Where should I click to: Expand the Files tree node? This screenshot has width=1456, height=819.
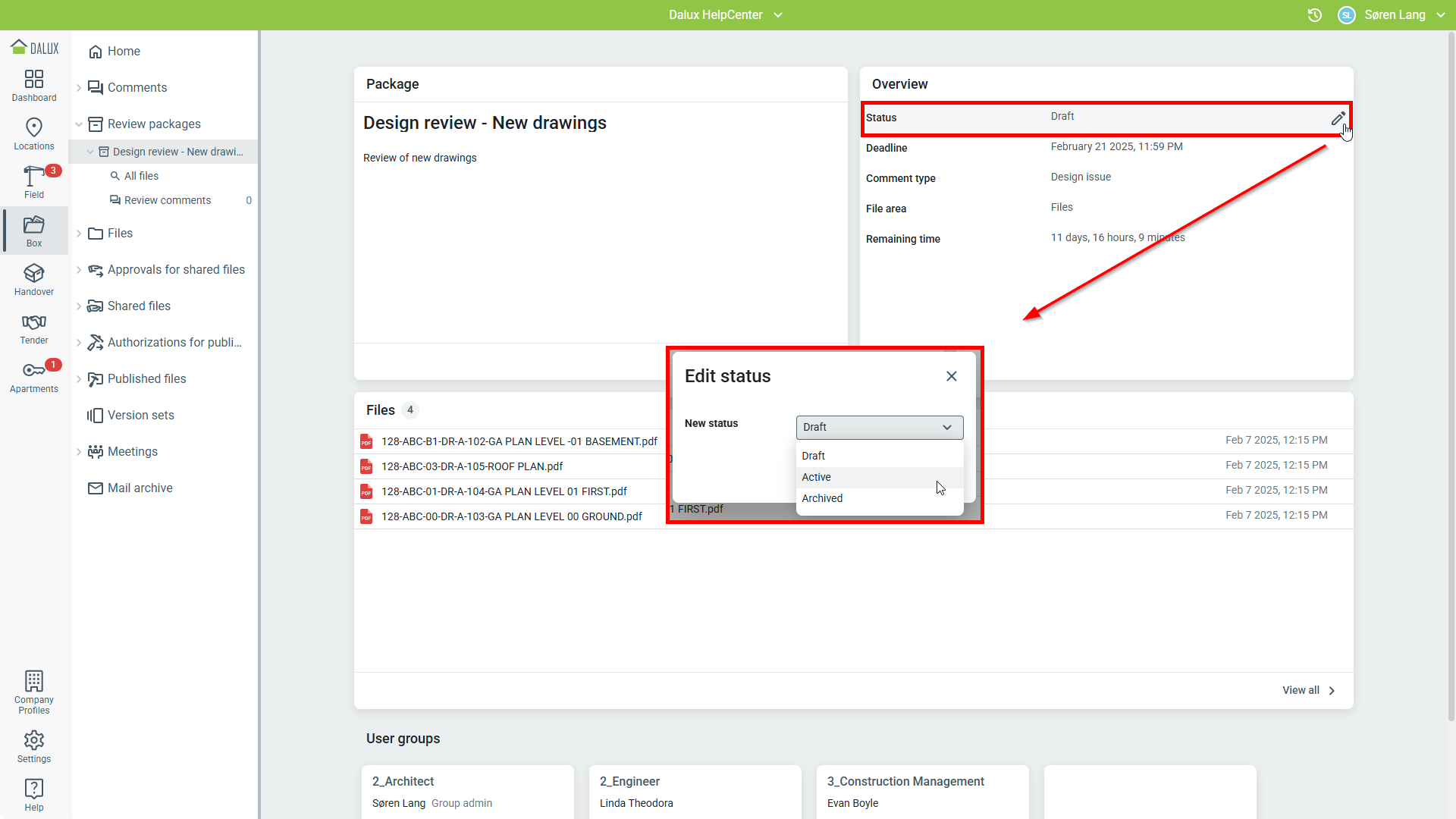79,234
